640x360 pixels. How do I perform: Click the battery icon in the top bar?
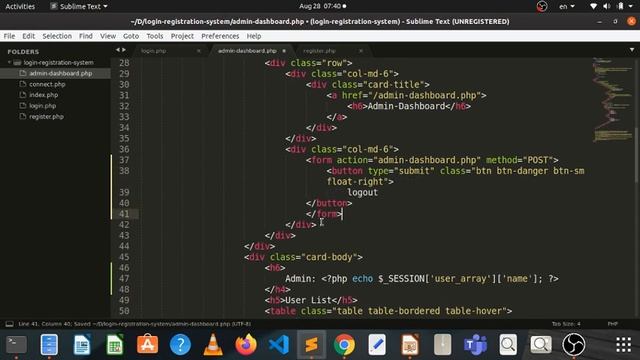coord(620,6)
